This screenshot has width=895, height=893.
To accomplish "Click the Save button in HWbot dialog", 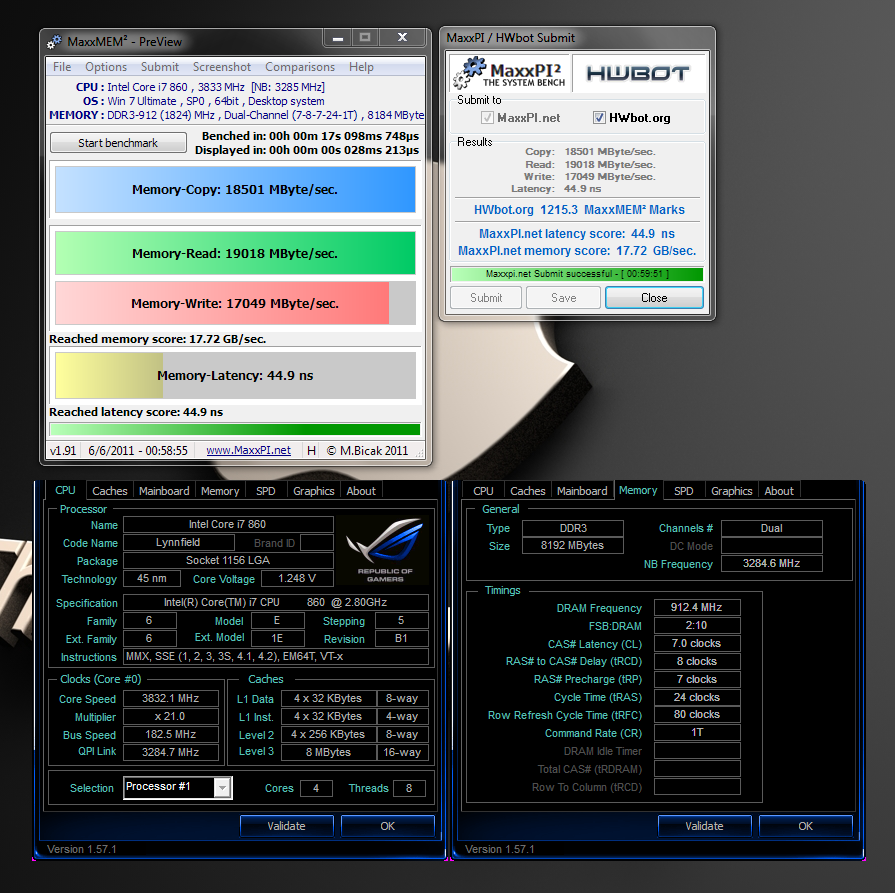I will tap(563, 297).
